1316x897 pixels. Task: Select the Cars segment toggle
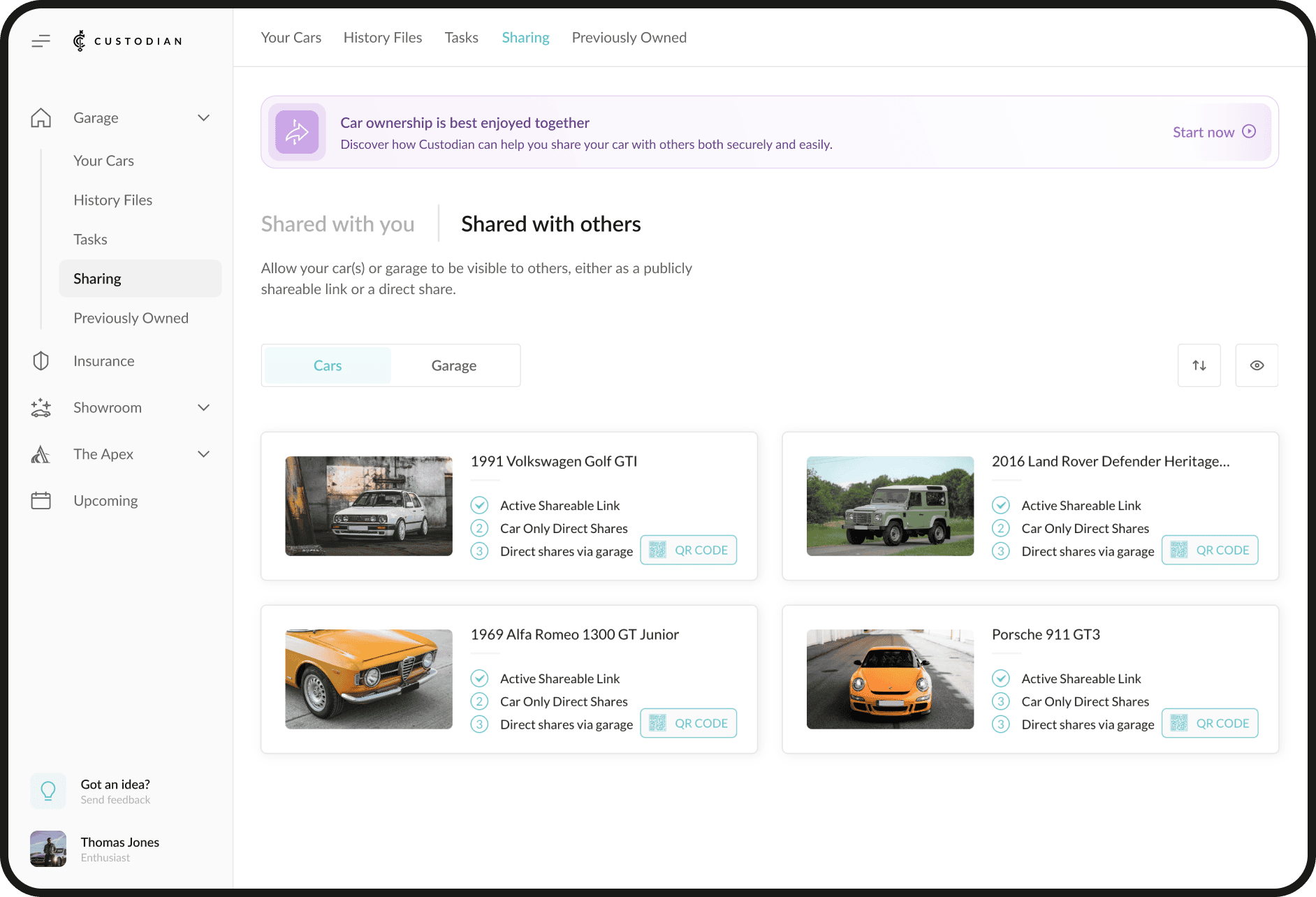[328, 365]
